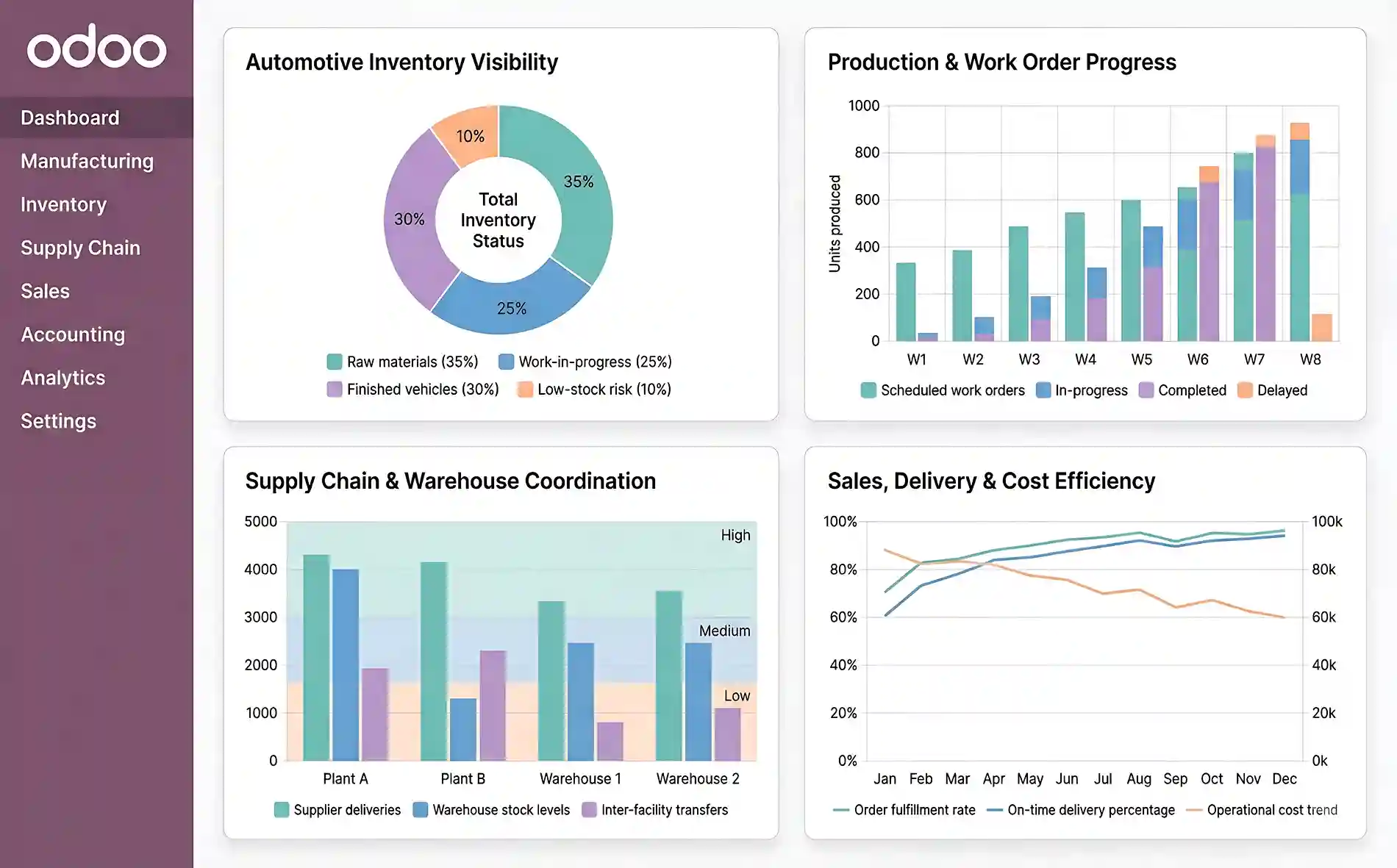Toggle the Raw materials legend entry
Viewport: 1397px width, 868px height.
click(412, 362)
